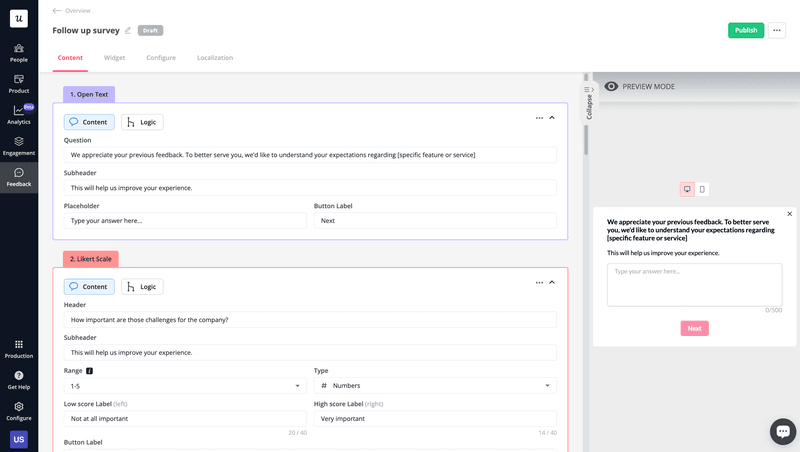Open the Open Text question options menu
This screenshot has width=800, height=452.
539,118
